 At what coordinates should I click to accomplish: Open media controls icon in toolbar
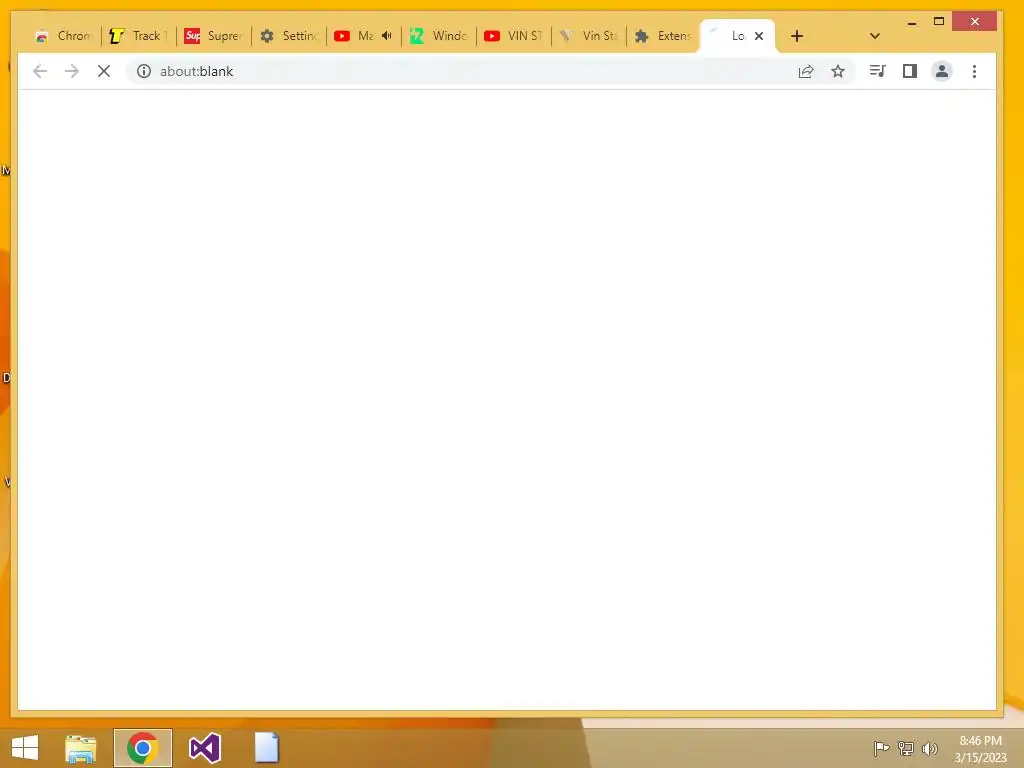tap(878, 71)
